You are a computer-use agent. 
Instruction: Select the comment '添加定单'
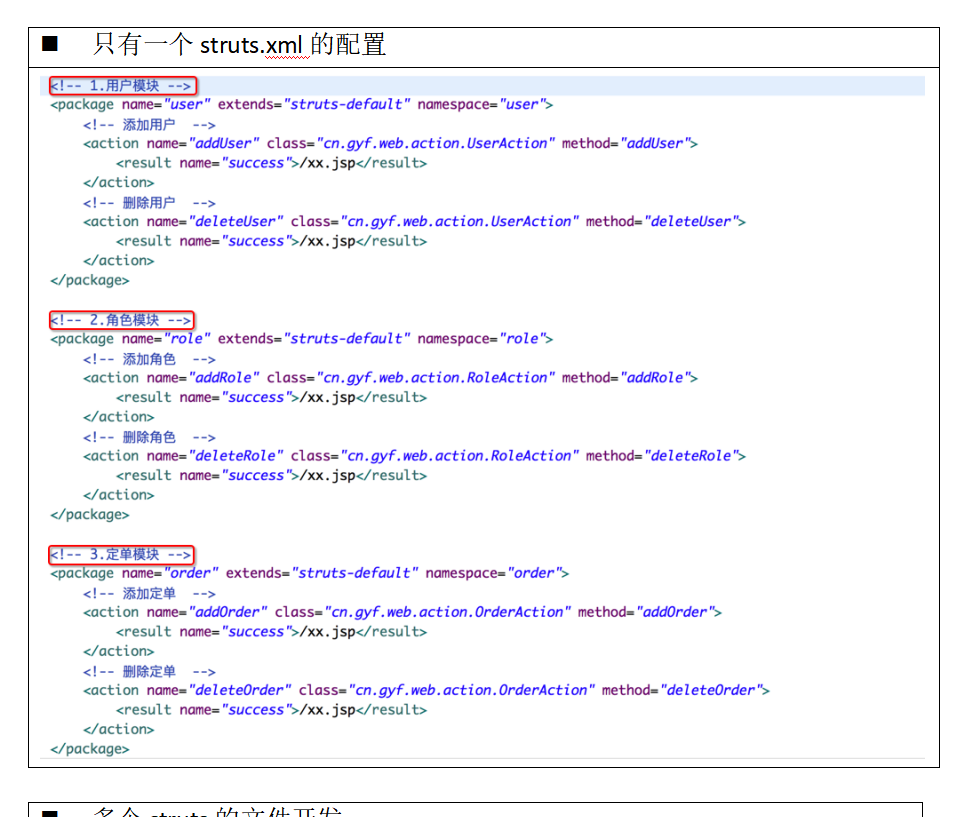pyautogui.click(x=149, y=594)
